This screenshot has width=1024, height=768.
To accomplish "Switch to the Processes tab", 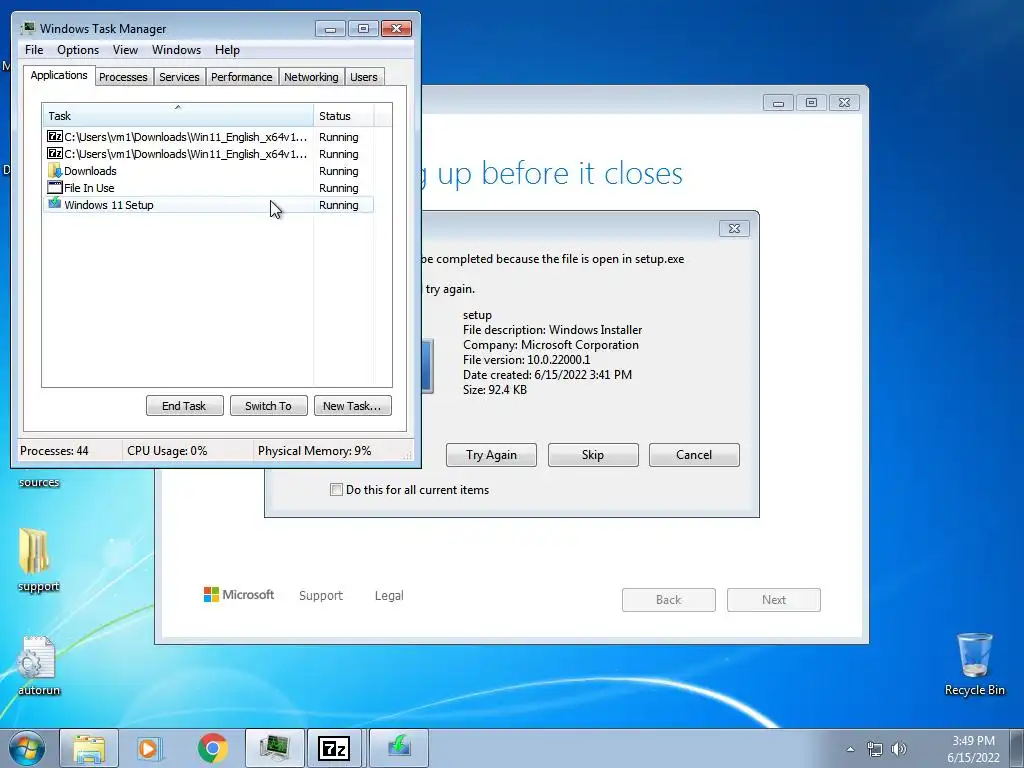I will pos(123,77).
